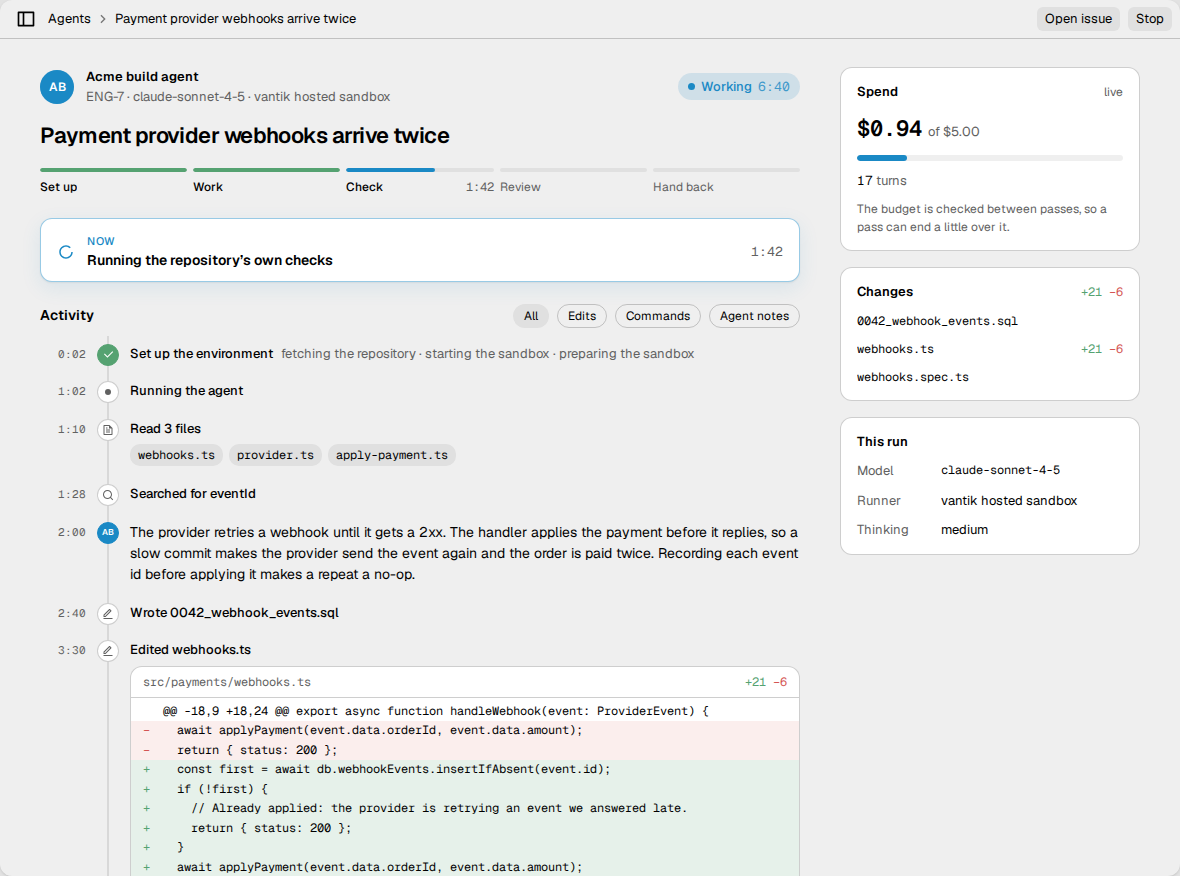Viewport: 1180px width, 876px height.
Task: Click the spinner icon in the Now card
Action: pyautogui.click(x=66, y=251)
